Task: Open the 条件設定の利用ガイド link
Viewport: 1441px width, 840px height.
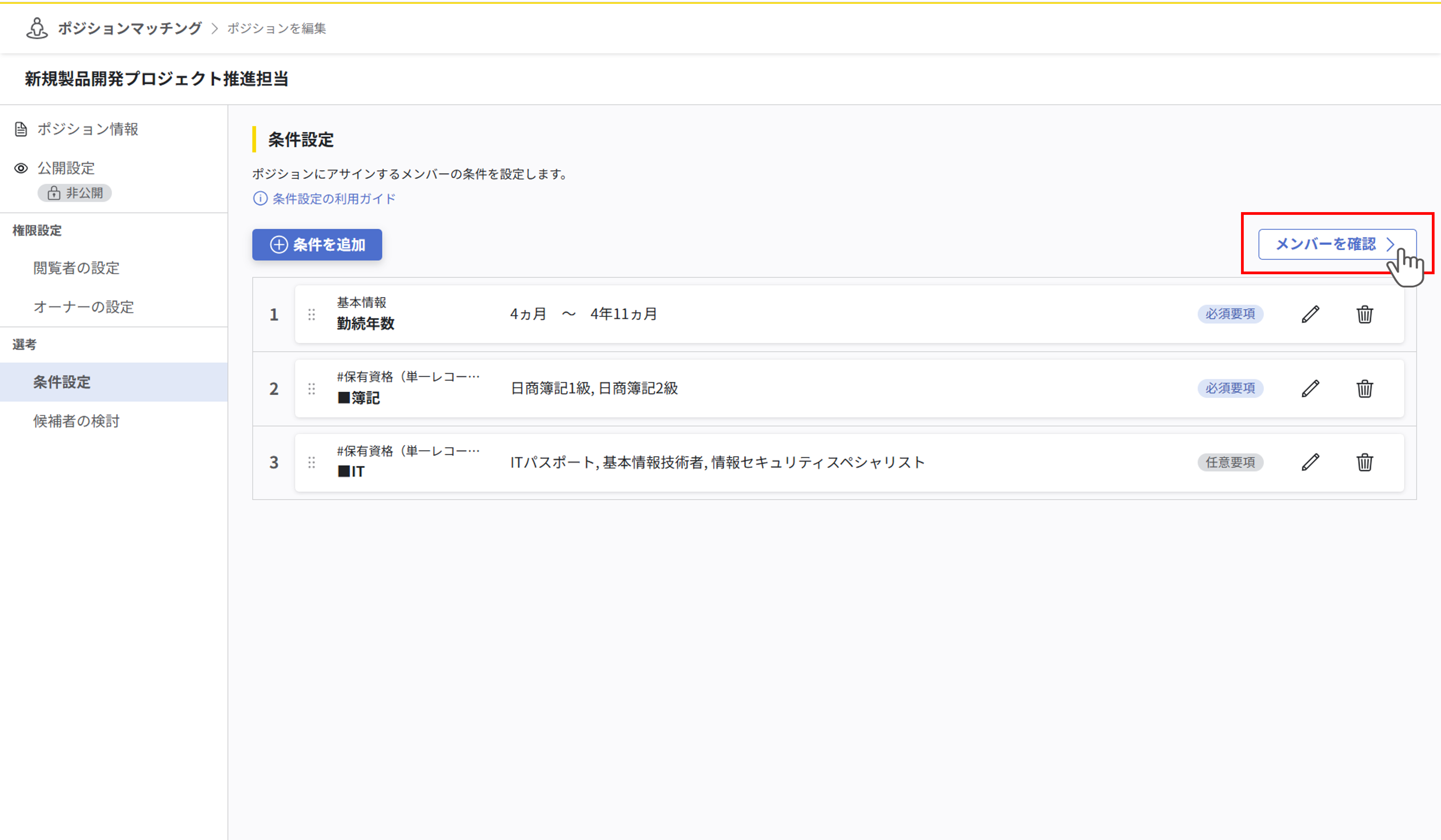Action: (x=334, y=198)
